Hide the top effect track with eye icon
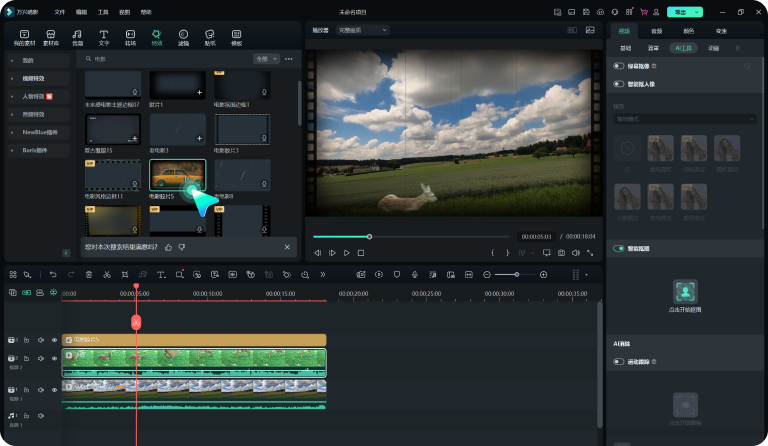This screenshot has width=768, height=446. 54,340
